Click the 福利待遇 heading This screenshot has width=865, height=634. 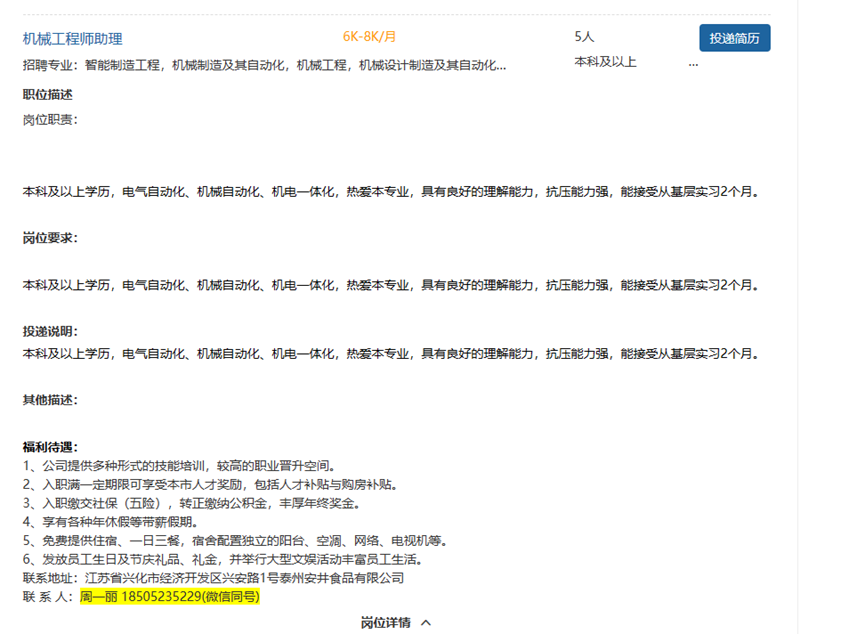click(50, 447)
